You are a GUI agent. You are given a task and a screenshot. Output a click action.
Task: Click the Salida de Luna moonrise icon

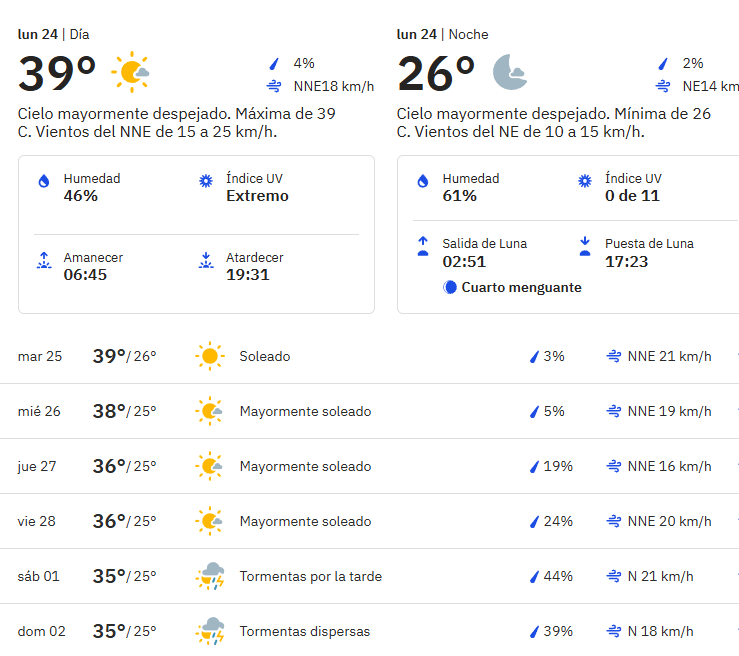(423, 246)
